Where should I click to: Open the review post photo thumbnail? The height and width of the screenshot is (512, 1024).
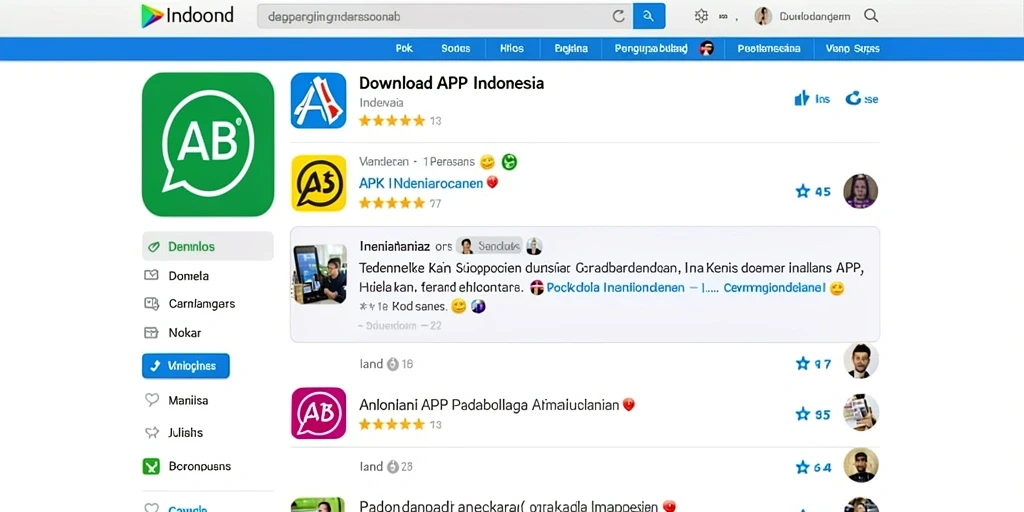point(319,274)
